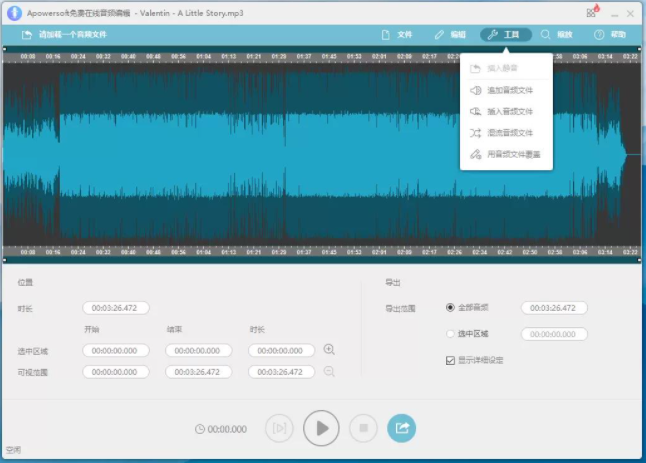Click the 时长 total duration field

pos(116,308)
